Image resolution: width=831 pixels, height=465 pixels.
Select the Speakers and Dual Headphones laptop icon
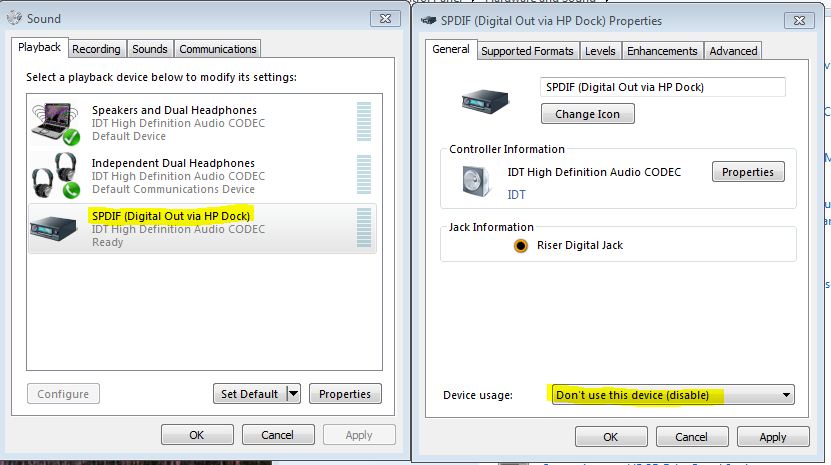coord(56,123)
